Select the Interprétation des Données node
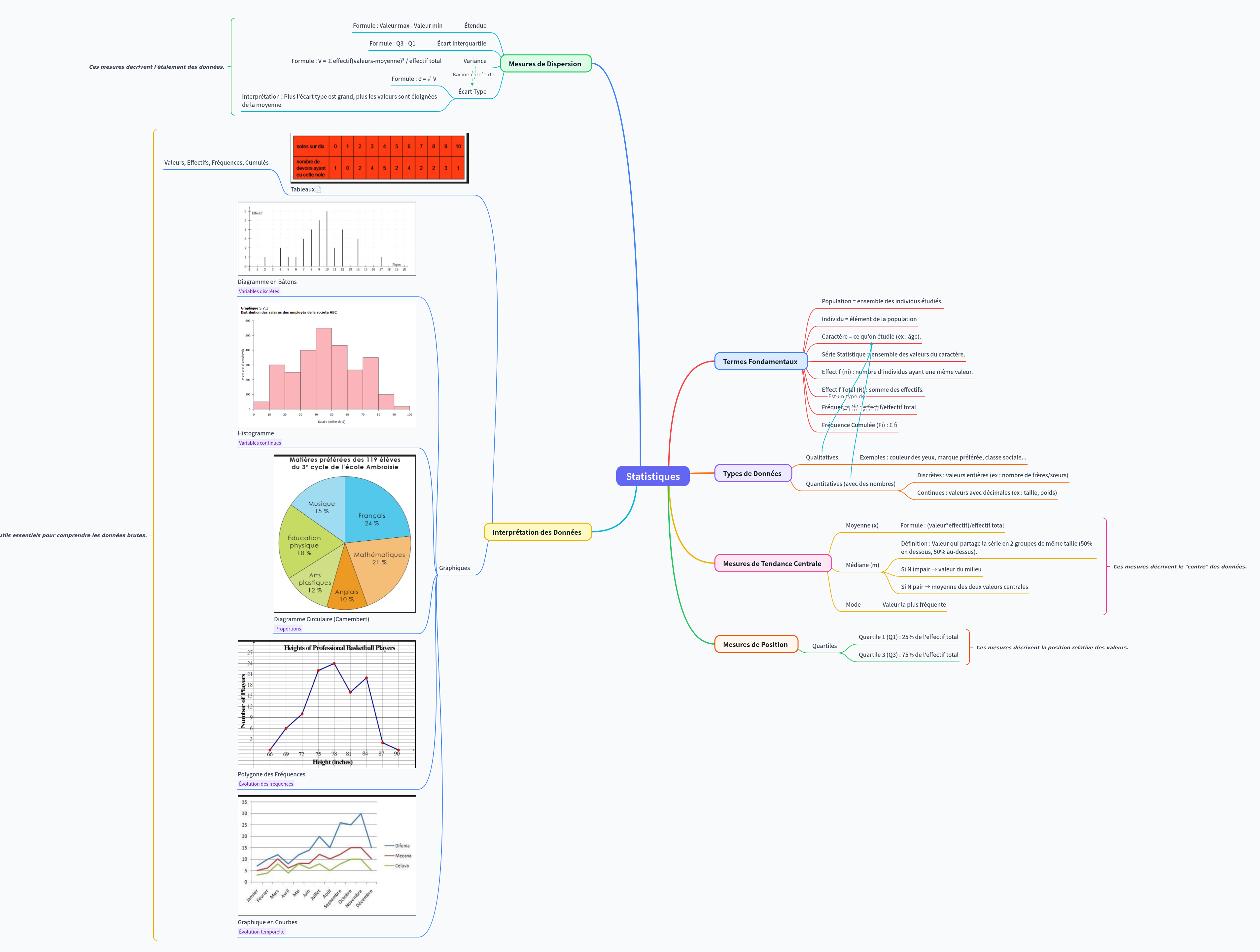Viewport: 1260px width, 952px height. pyautogui.click(x=538, y=532)
